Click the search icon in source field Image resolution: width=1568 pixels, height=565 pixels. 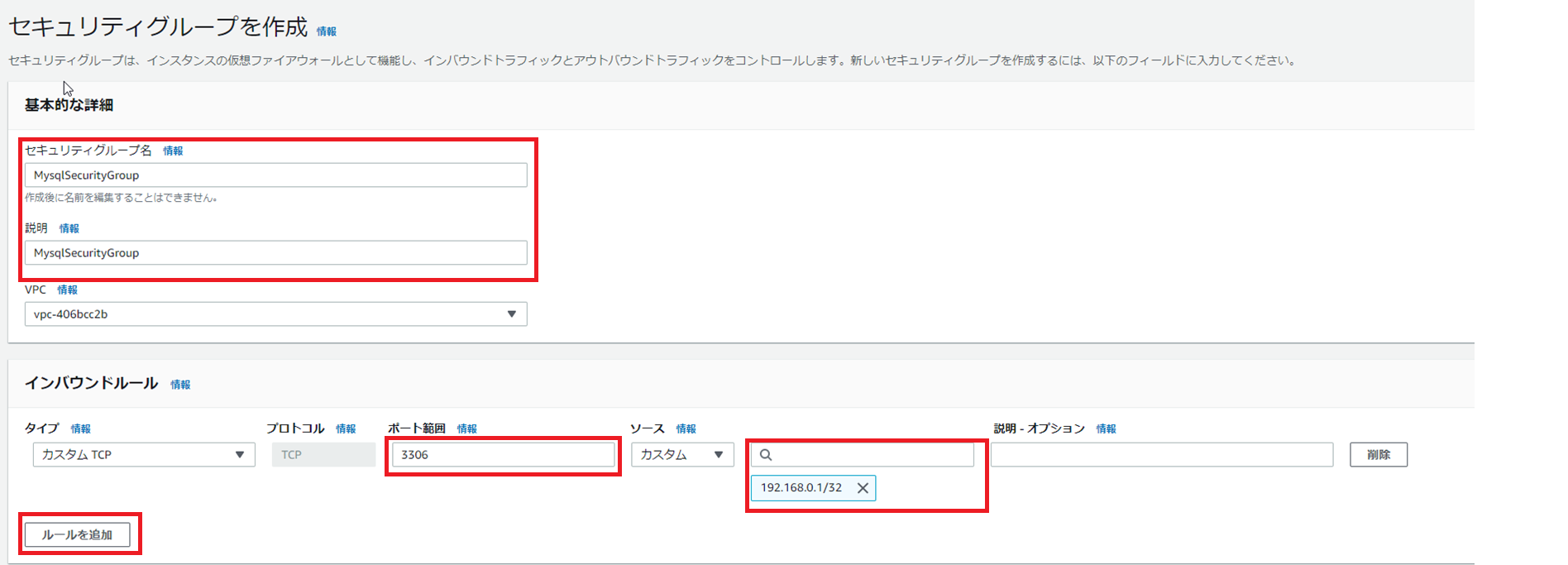(766, 455)
